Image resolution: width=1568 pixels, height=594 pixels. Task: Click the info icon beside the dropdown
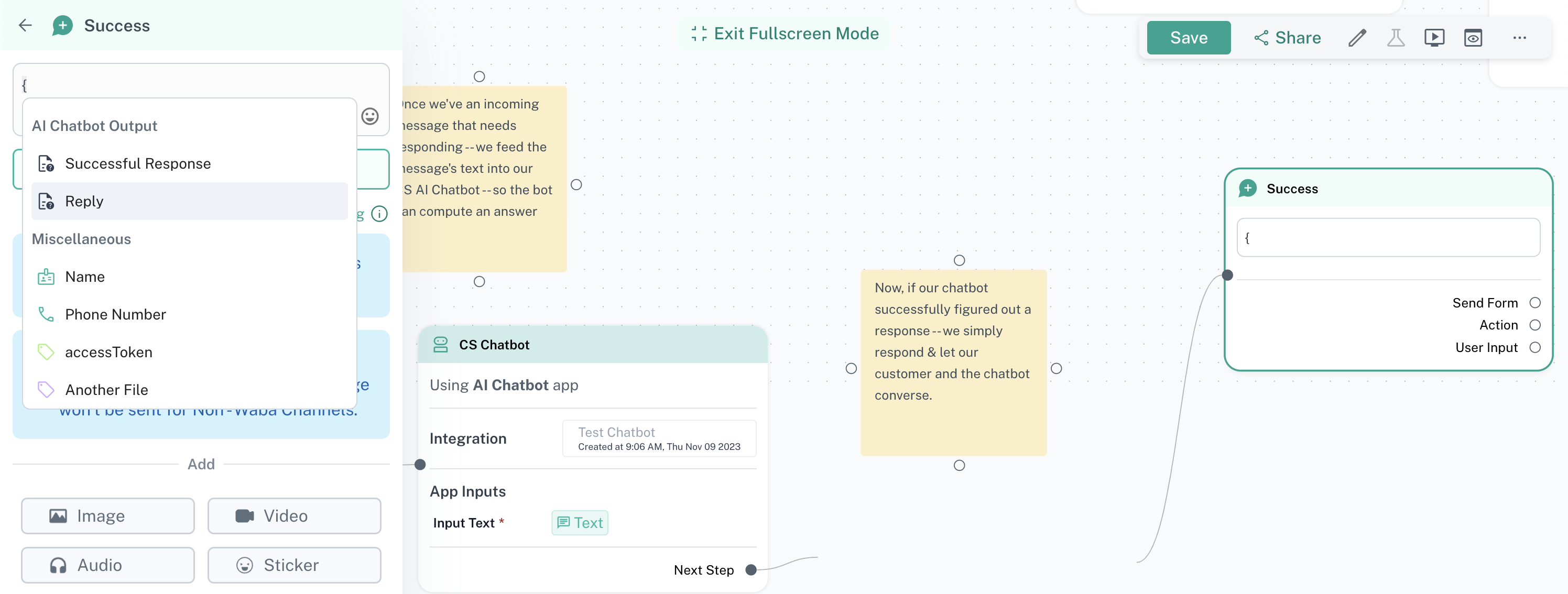pos(379,214)
